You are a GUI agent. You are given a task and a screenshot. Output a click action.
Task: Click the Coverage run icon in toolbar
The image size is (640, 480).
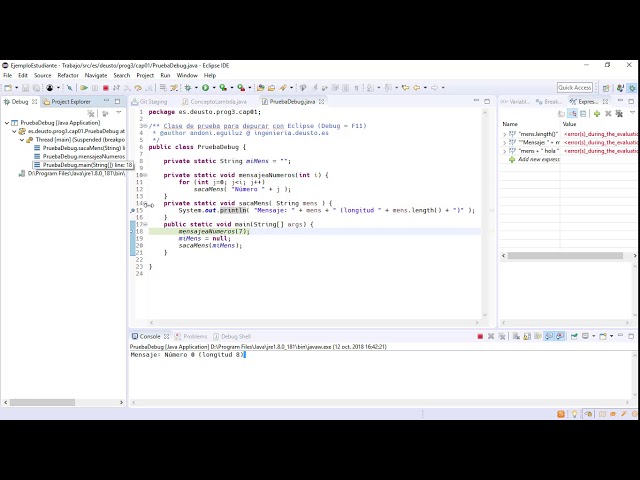[x=223, y=88]
